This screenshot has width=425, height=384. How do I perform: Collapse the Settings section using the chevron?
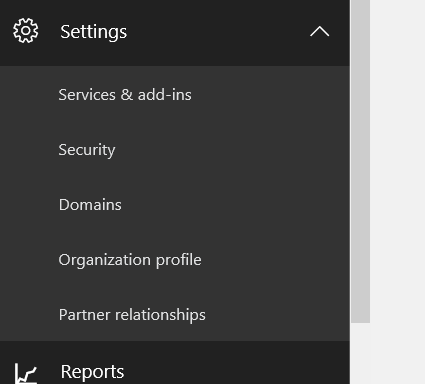(x=319, y=31)
